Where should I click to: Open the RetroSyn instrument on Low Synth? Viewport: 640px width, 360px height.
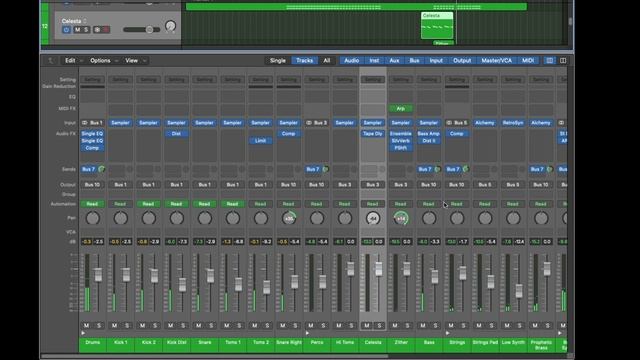513,123
